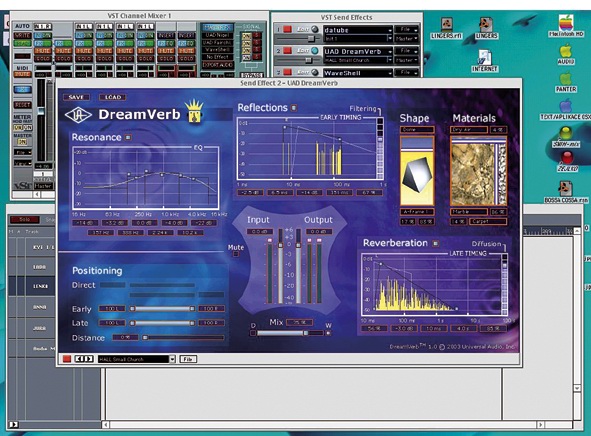Open the UAD DreamVerb effect selection dropdown
Image resolution: width=591 pixels, height=436 pixels.
pos(357,52)
